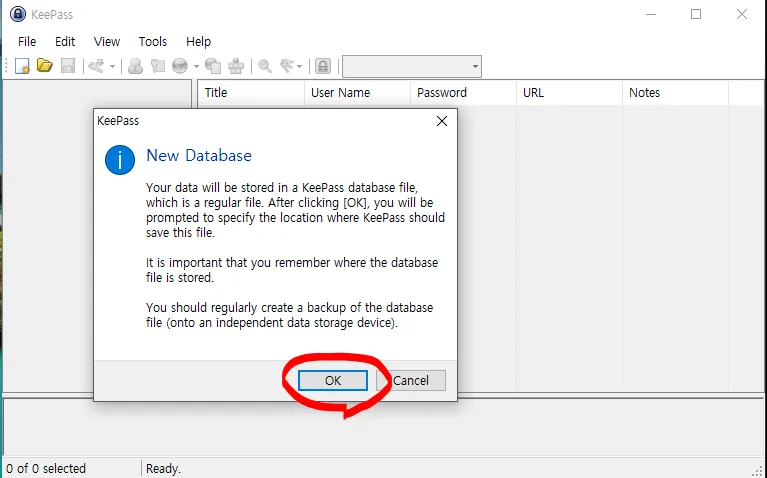Viewport: 767px width, 478px height.
Task: Maximize the KeePass main window
Action: [x=696, y=14]
